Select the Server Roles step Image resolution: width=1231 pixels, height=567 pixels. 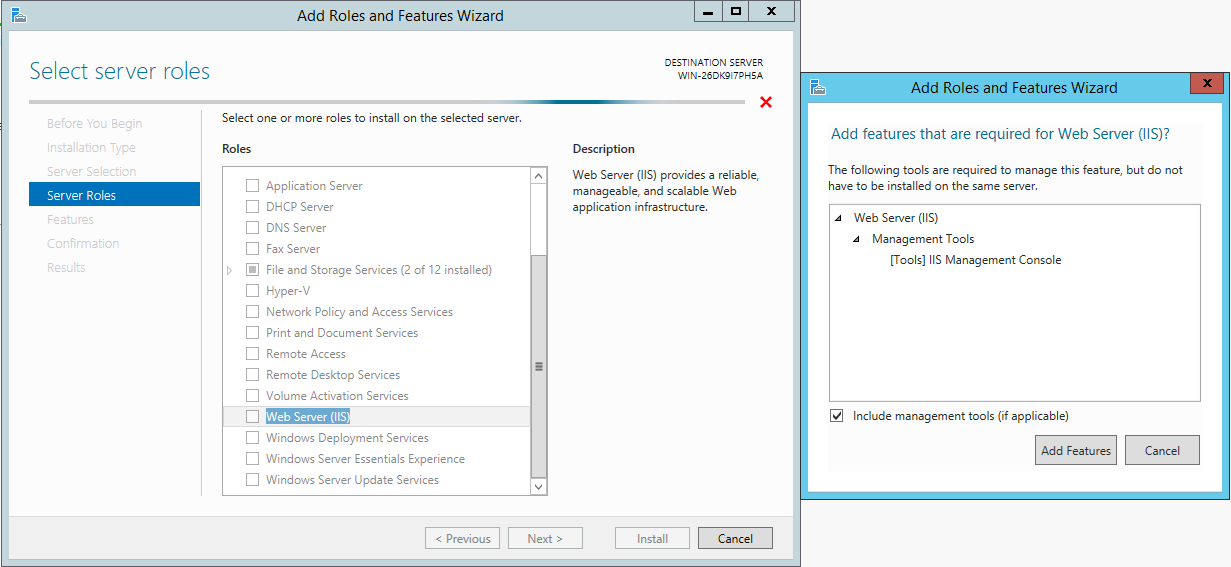(115, 195)
